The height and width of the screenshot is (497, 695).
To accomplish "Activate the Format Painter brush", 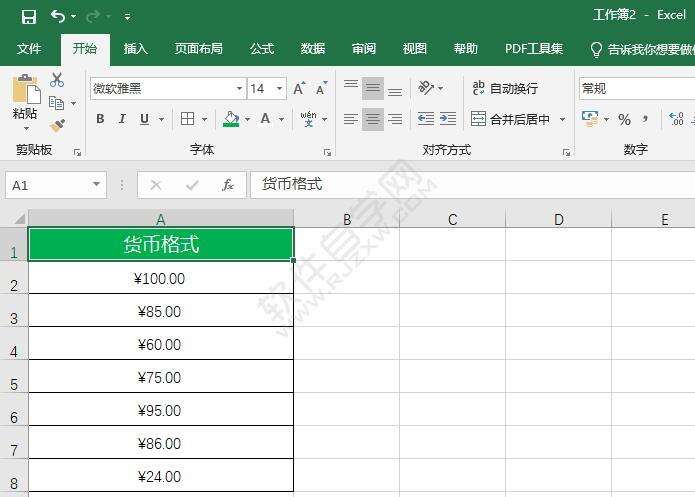I will 57,126.
